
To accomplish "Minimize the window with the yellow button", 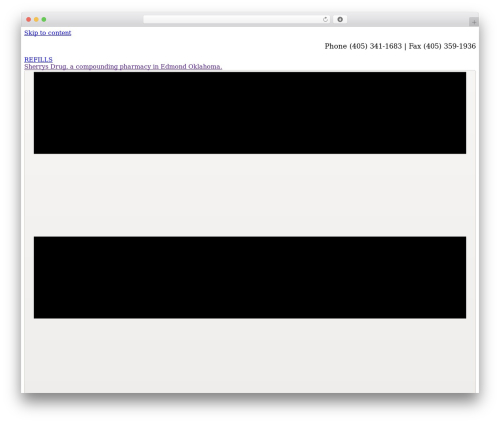I will pyautogui.click(x=36, y=19).
